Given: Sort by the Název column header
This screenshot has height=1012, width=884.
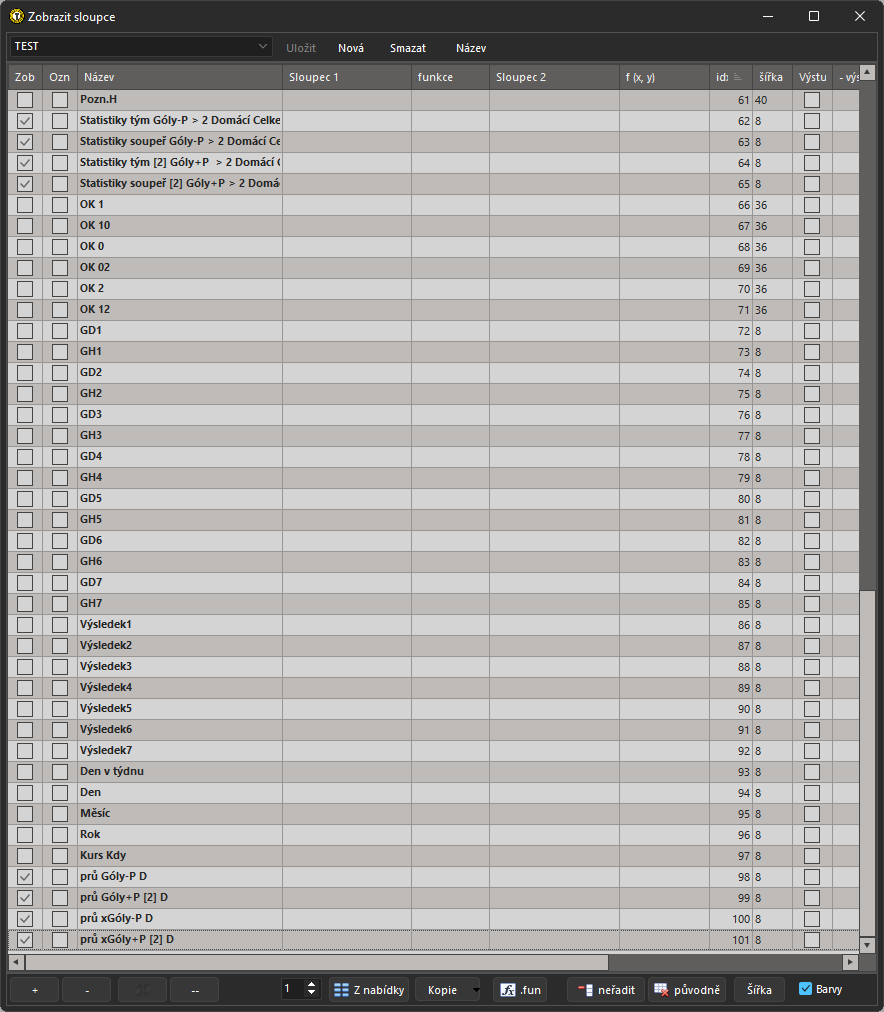Looking at the screenshot, I should click(180, 77).
